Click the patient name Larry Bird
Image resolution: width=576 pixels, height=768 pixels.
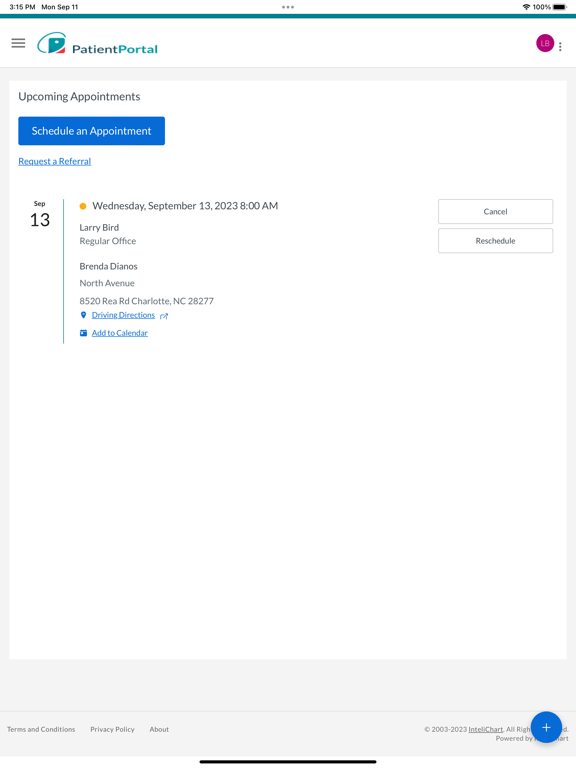[x=99, y=227]
